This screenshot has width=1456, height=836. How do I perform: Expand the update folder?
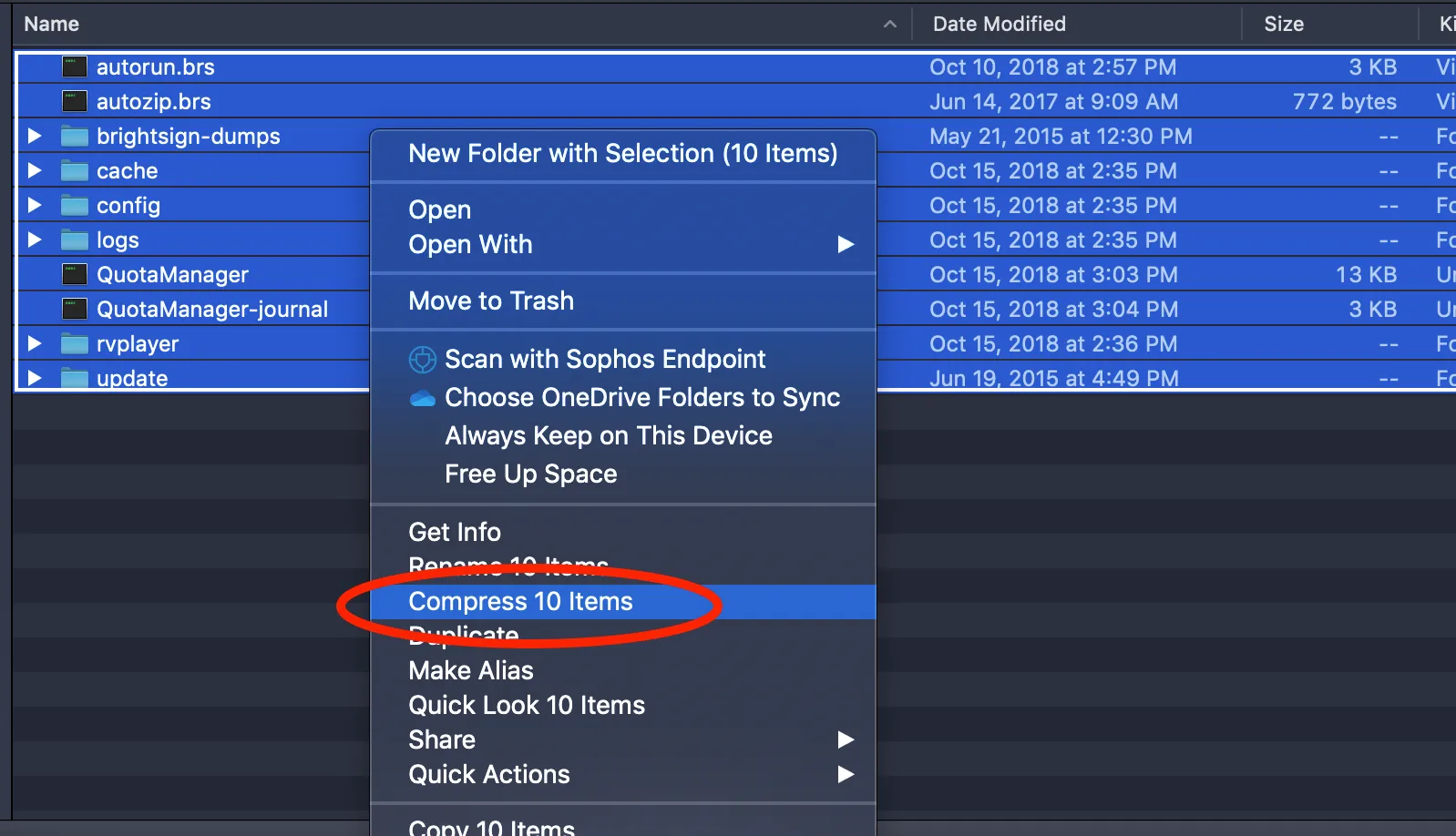[35, 378]
